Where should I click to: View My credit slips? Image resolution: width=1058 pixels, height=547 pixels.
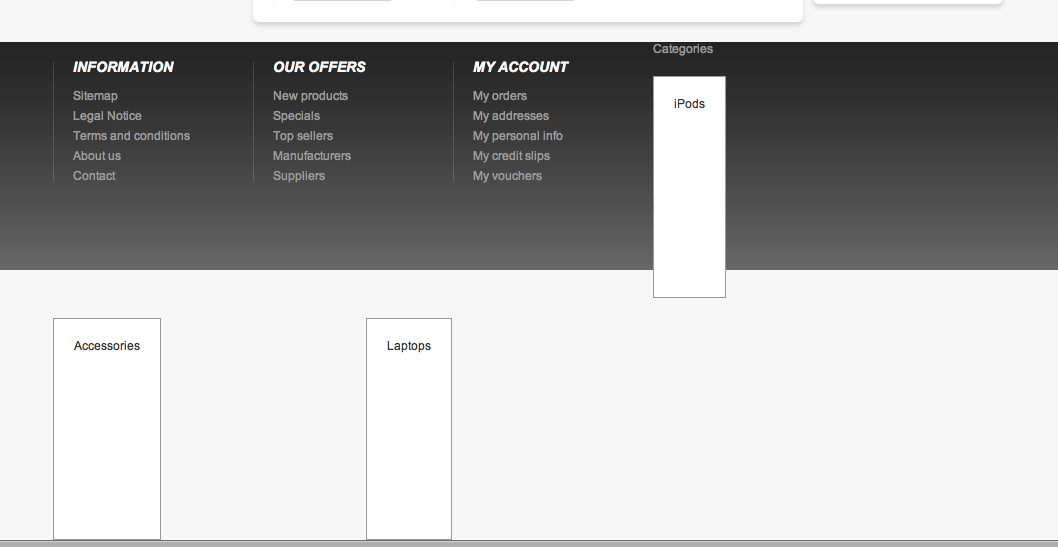(x=511, y=156)
